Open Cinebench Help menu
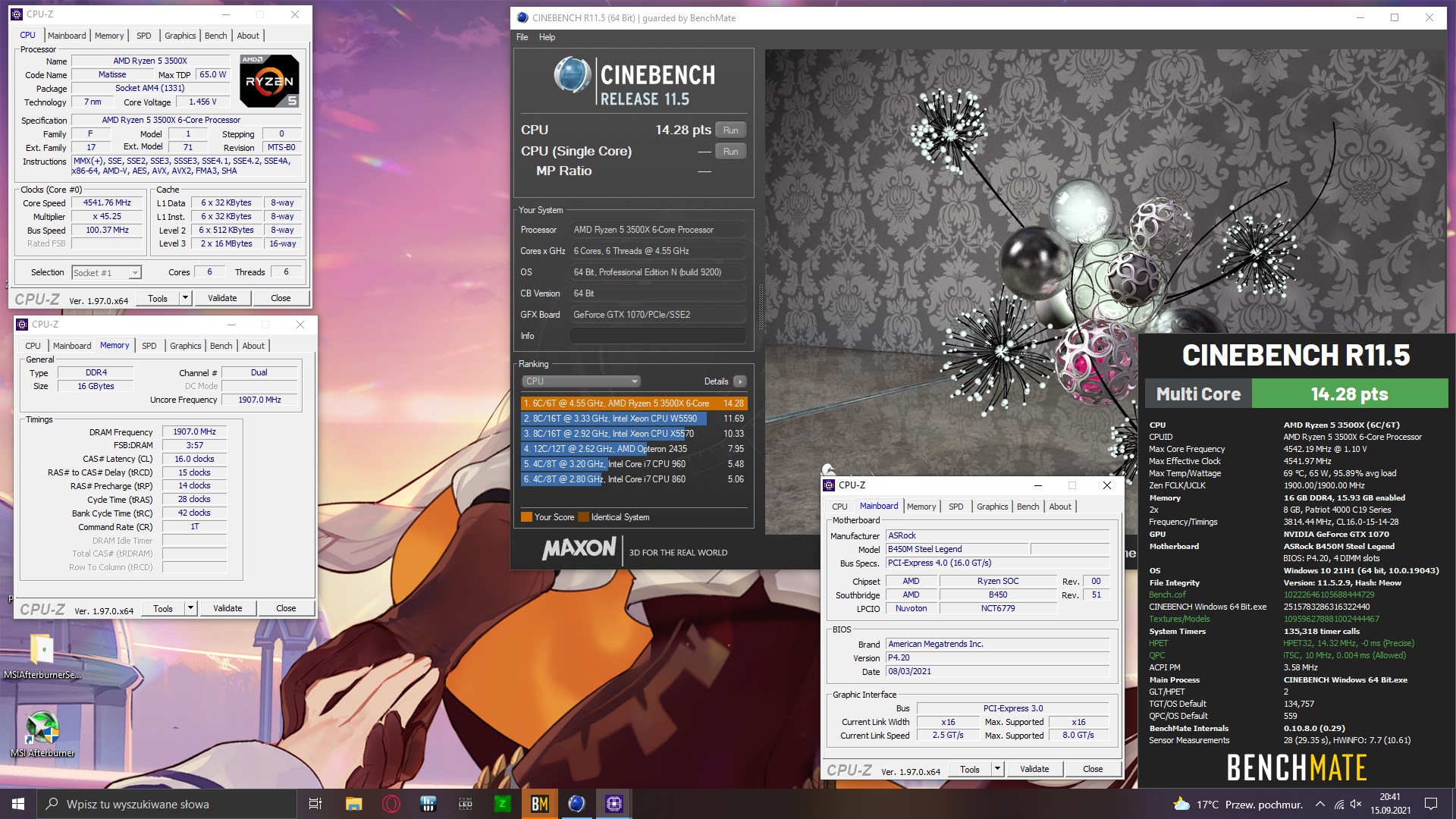Screen dimensions: 1456x819 [547, 37]
